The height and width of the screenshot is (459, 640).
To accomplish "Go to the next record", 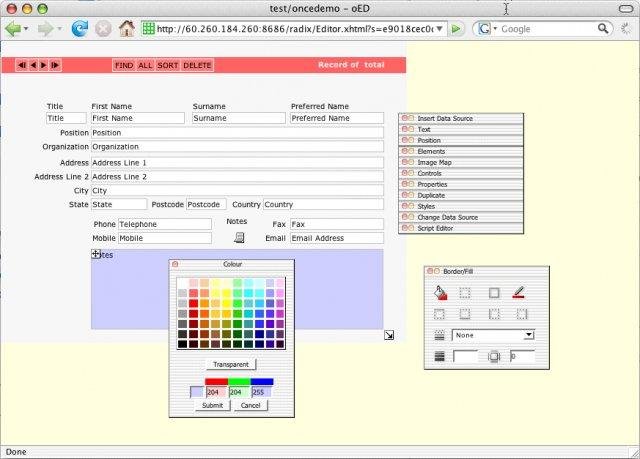I will 44,65.
